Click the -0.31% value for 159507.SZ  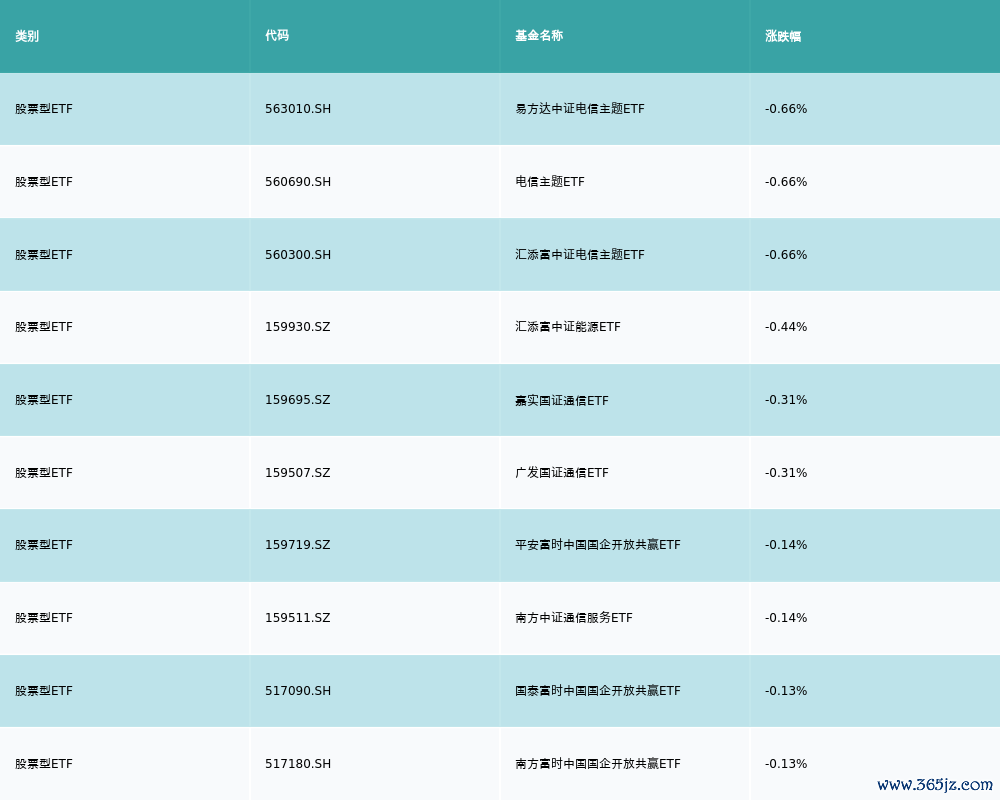pyautogui.click(x=786, y=473)
